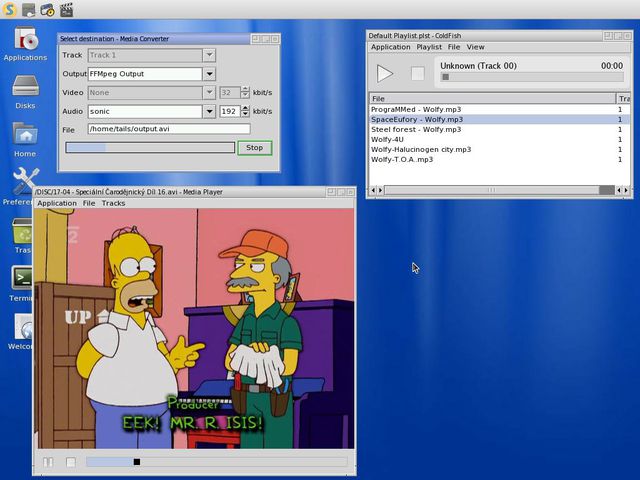The image size is (640, 480).
Task: Click left scroll arrow at playlist's left edge
Action: [x=373, y=190]
